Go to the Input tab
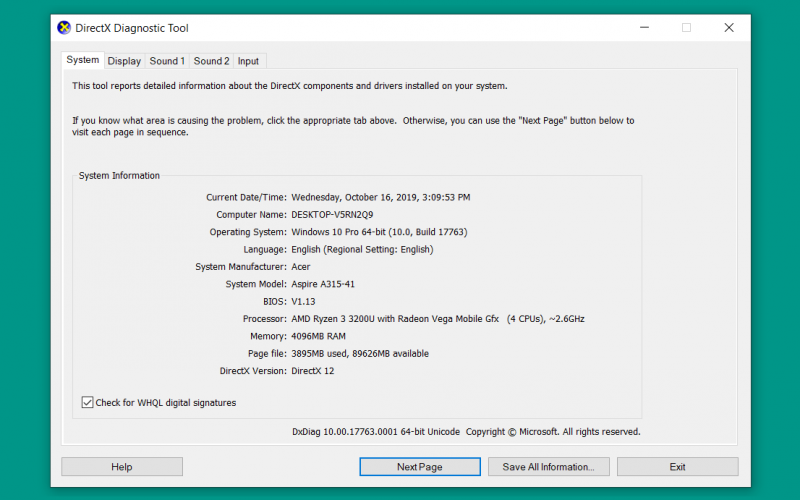The image size is (800, 500). pos(248,61)
